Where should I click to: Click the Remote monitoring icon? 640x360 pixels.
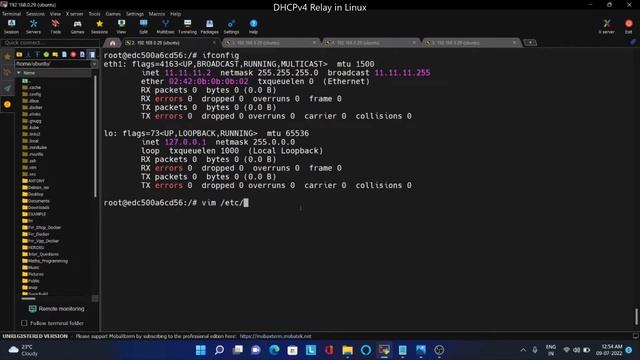click(33, 309)
